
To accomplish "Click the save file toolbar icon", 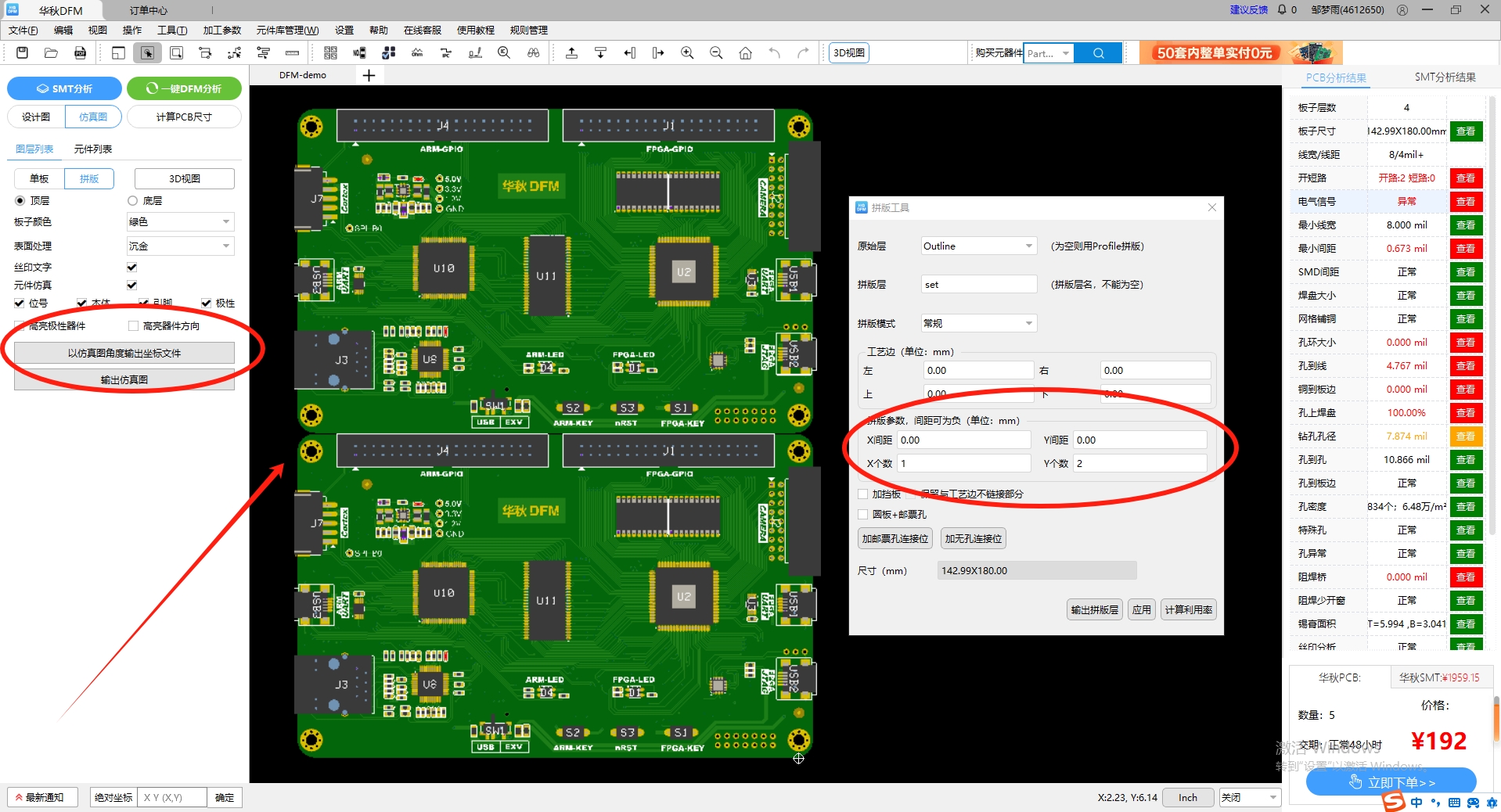I will point(22,53).
